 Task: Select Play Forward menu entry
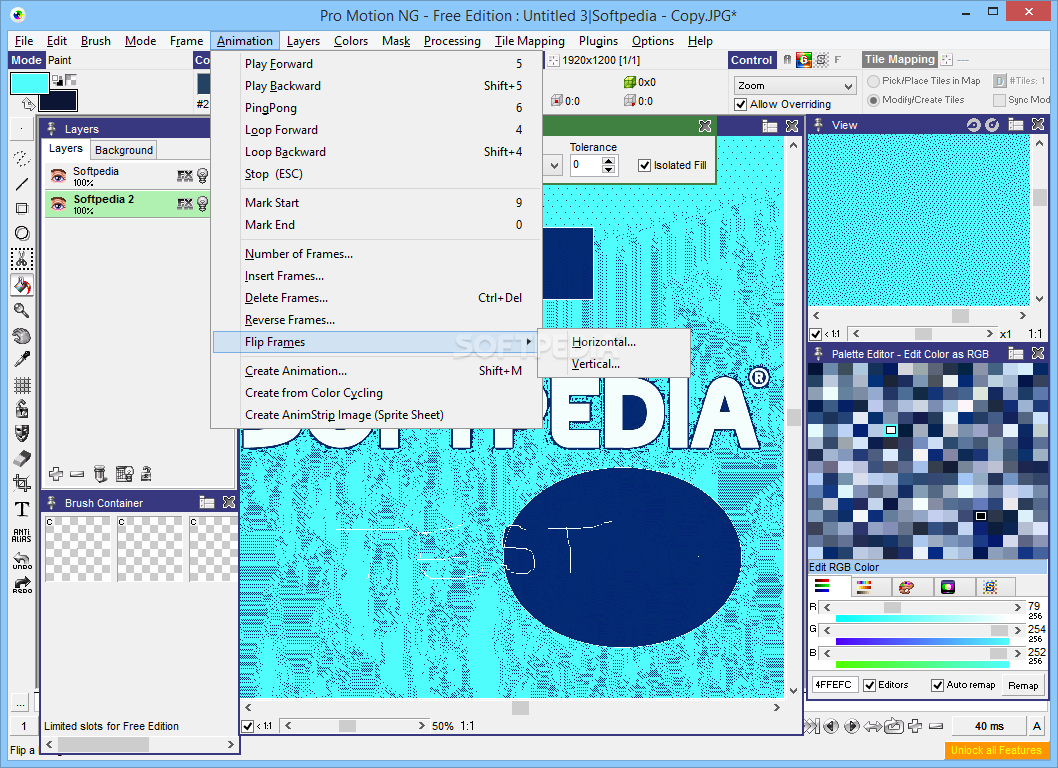(376, 64)
